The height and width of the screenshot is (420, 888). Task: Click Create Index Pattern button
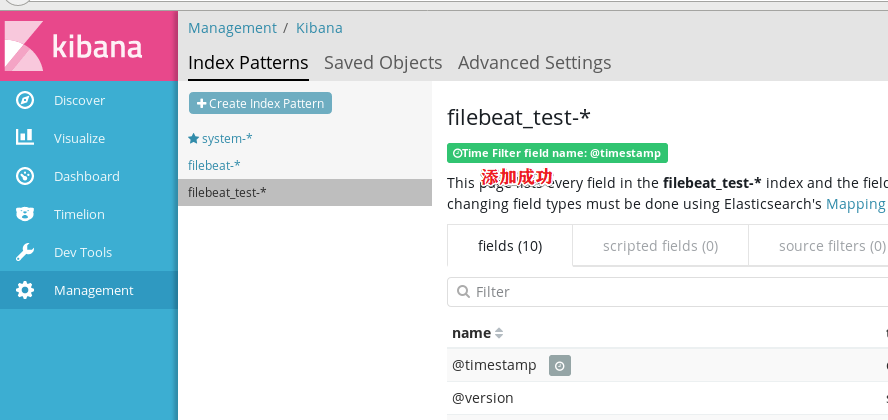pyautogui.click(x=260, y=103)
